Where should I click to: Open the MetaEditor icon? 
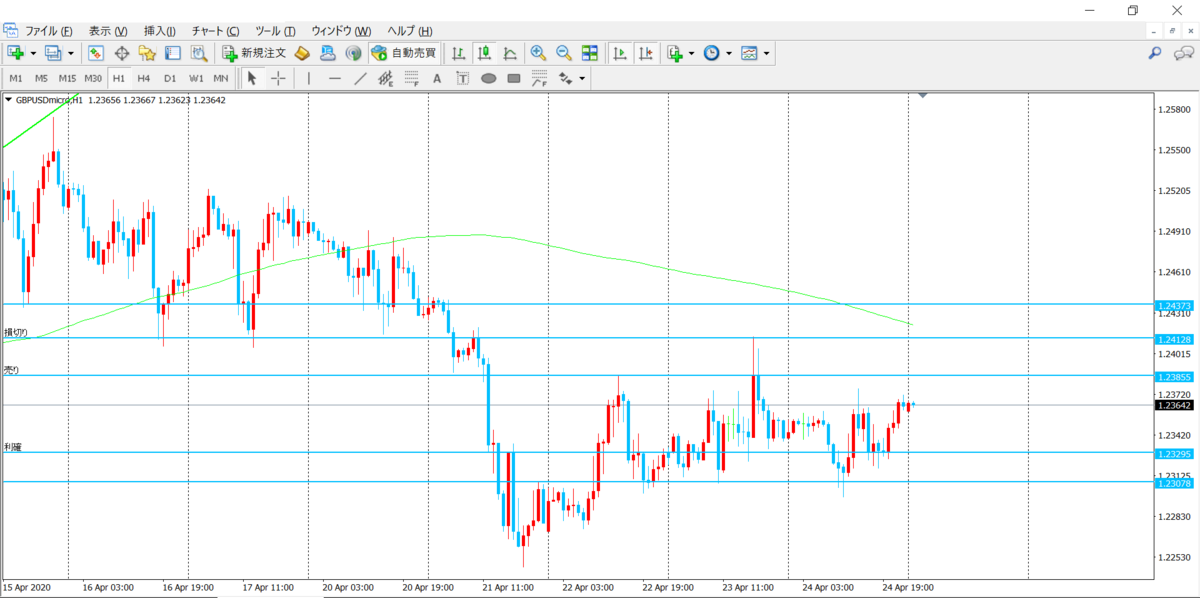point(302,53)
